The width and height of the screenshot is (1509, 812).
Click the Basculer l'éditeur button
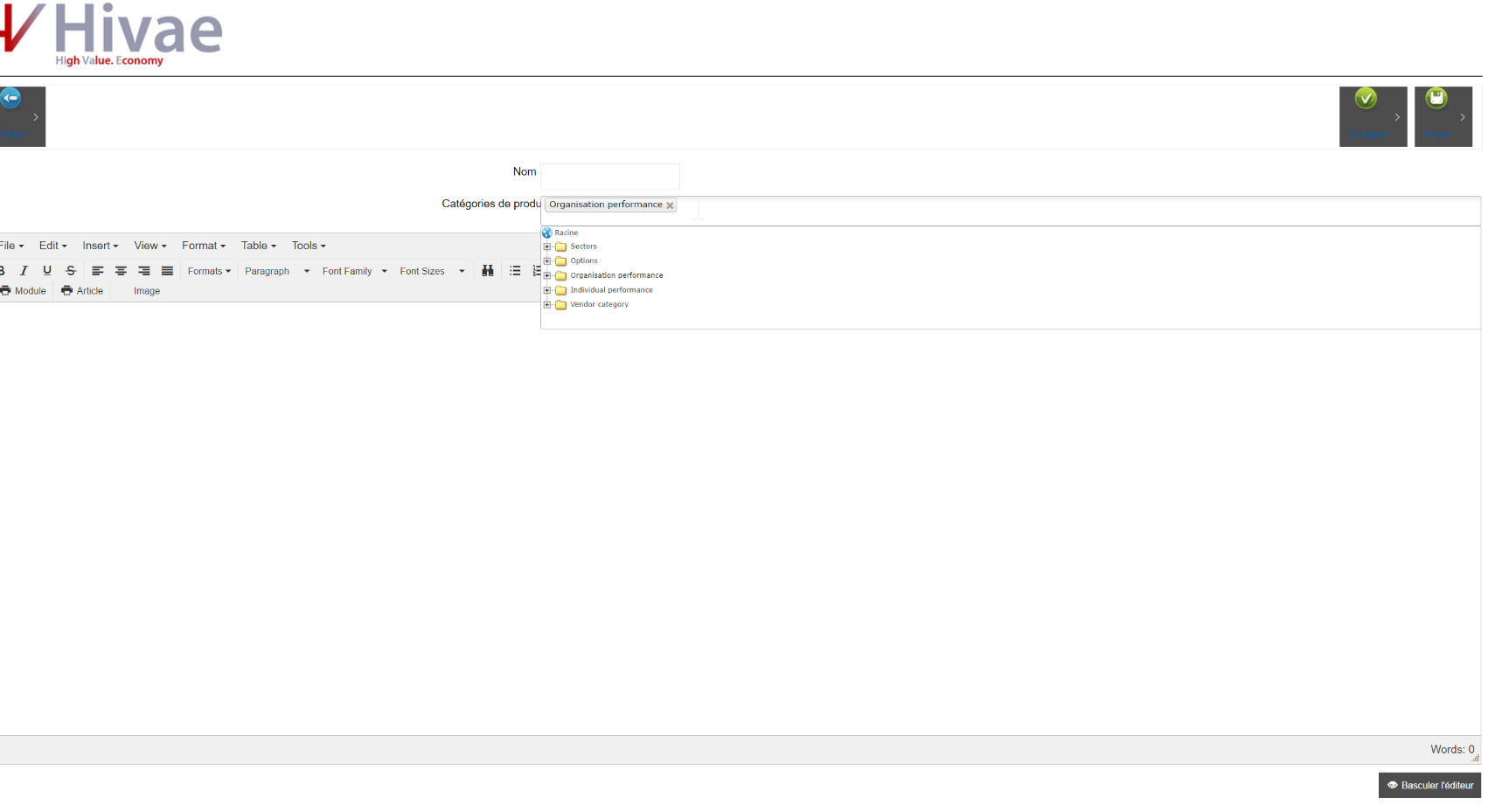point(1429,785)
